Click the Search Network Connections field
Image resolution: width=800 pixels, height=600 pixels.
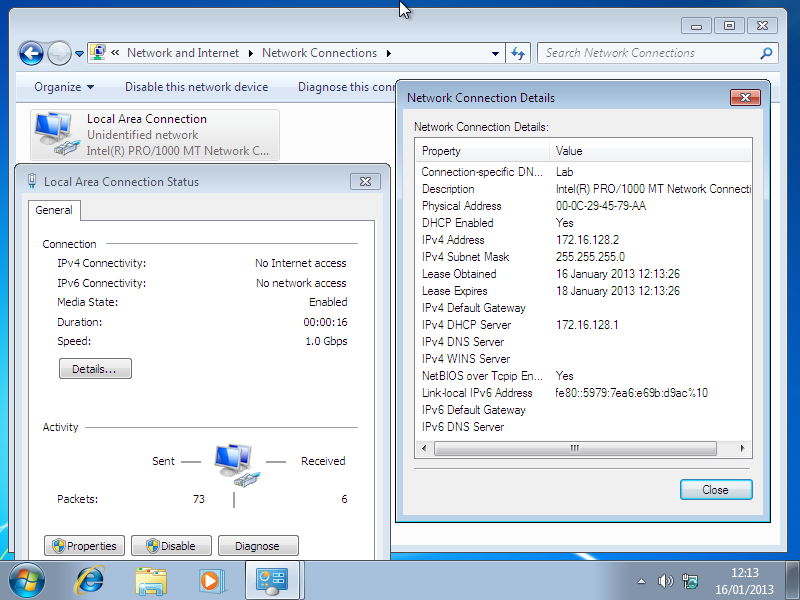650,53
